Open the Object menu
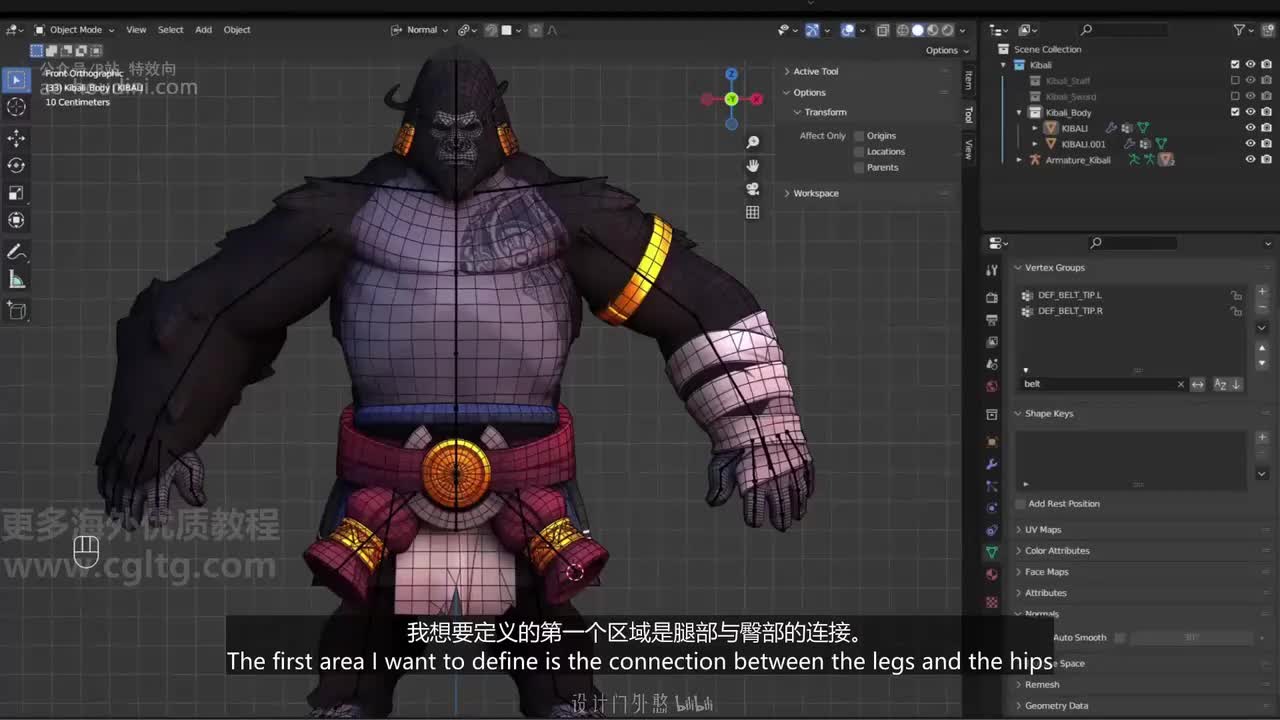1280x720 pixels. [x=237, y=30]
